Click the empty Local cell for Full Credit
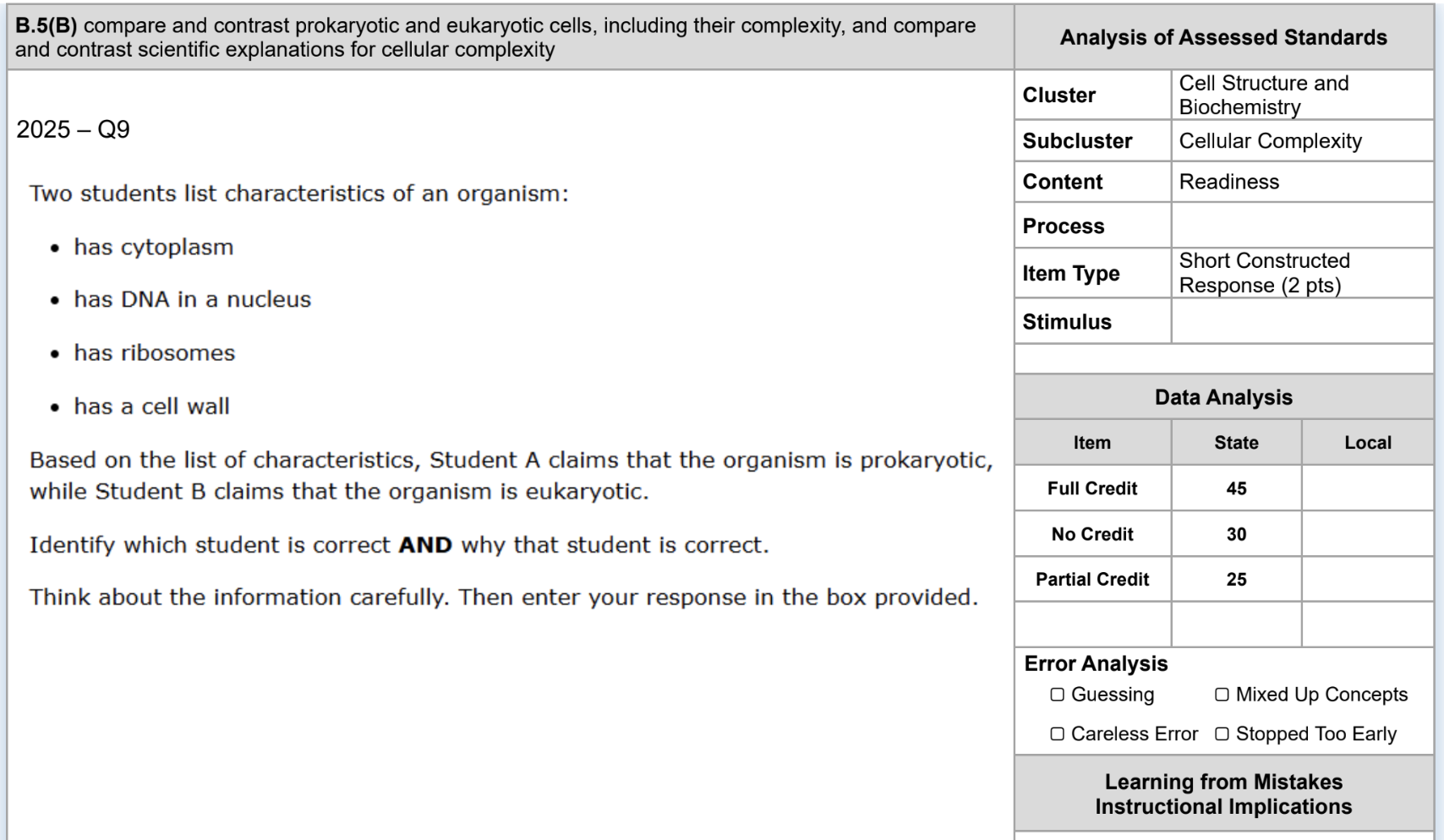The height and width of the screenshot is (840, 1444). click(x=1367, y=488)
